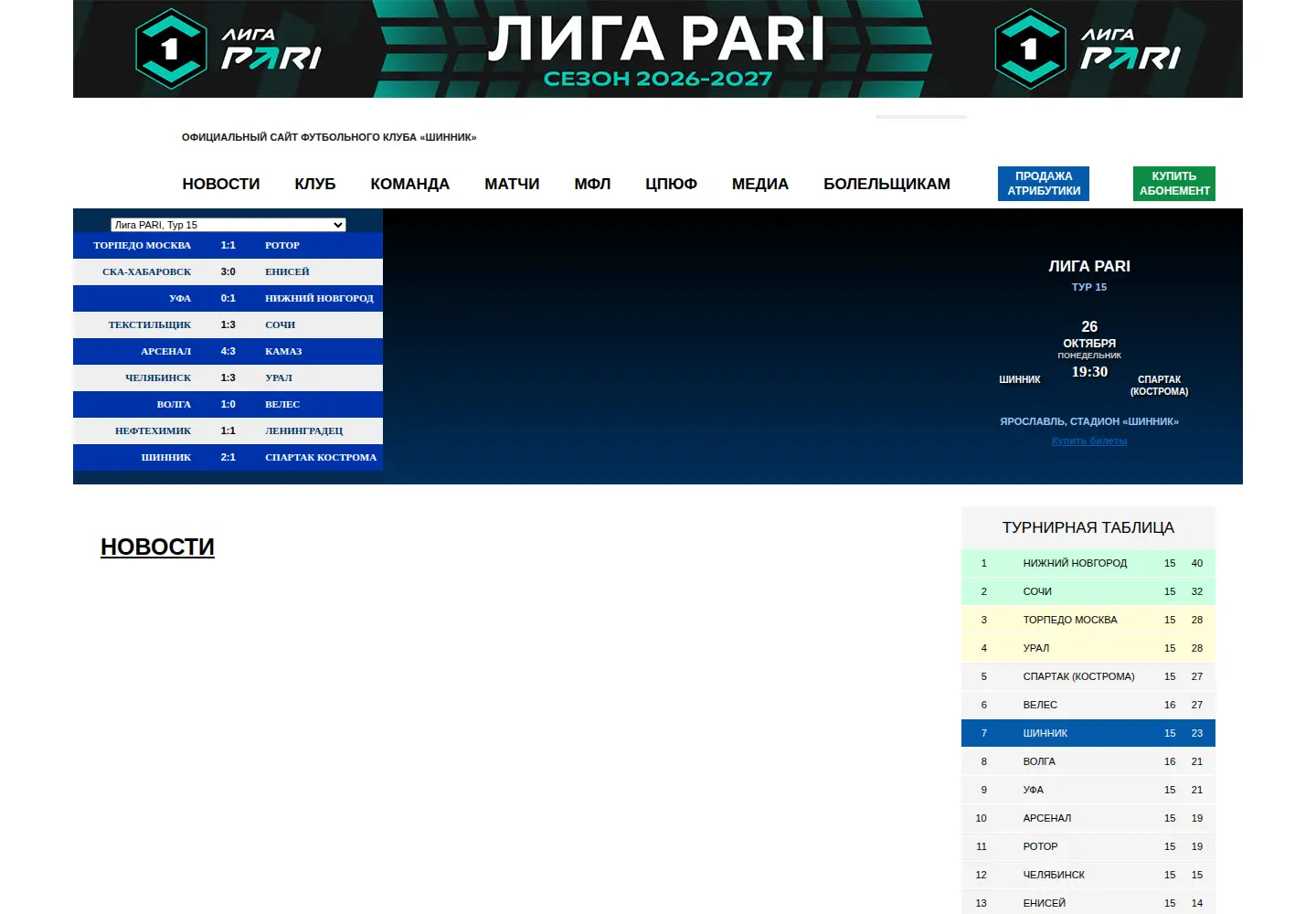Click highlighted ШИННИК row in standings table
The height and width of the screenshot is (914, 1316).
pos(1088,733)
